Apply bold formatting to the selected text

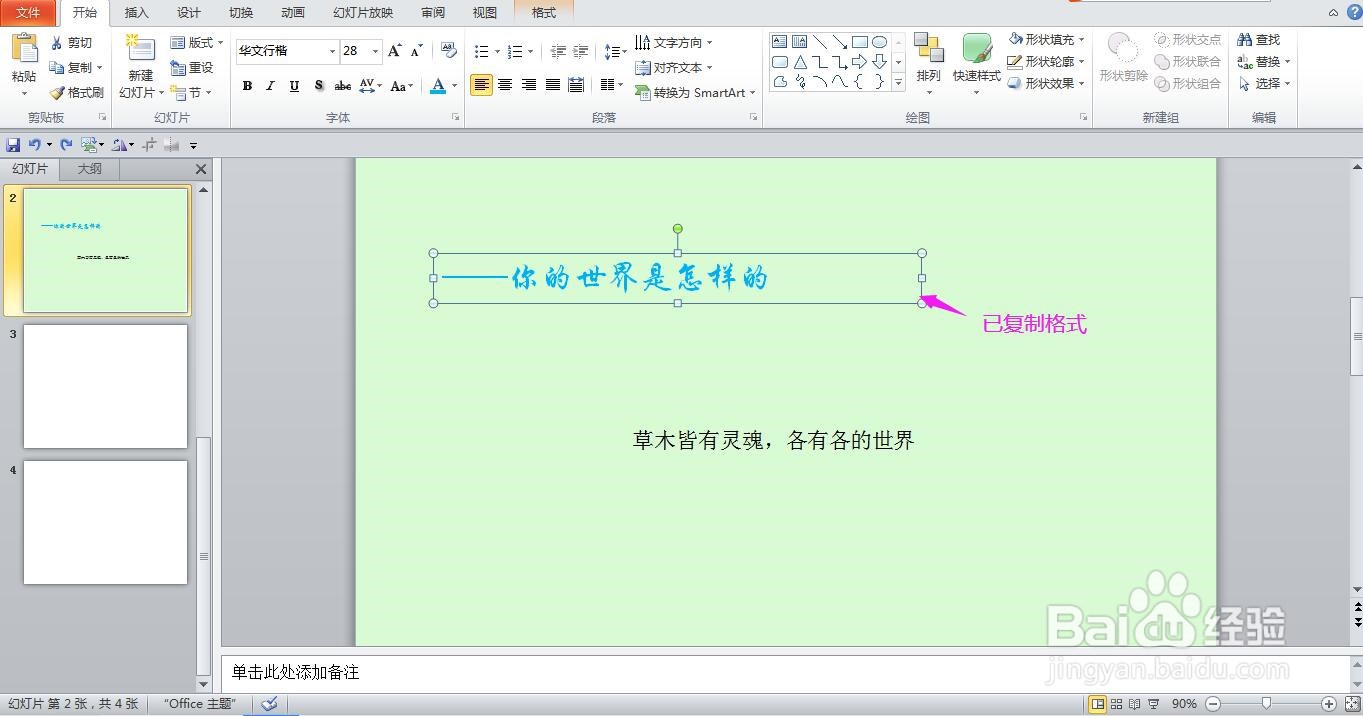click(x=247, y=86)
